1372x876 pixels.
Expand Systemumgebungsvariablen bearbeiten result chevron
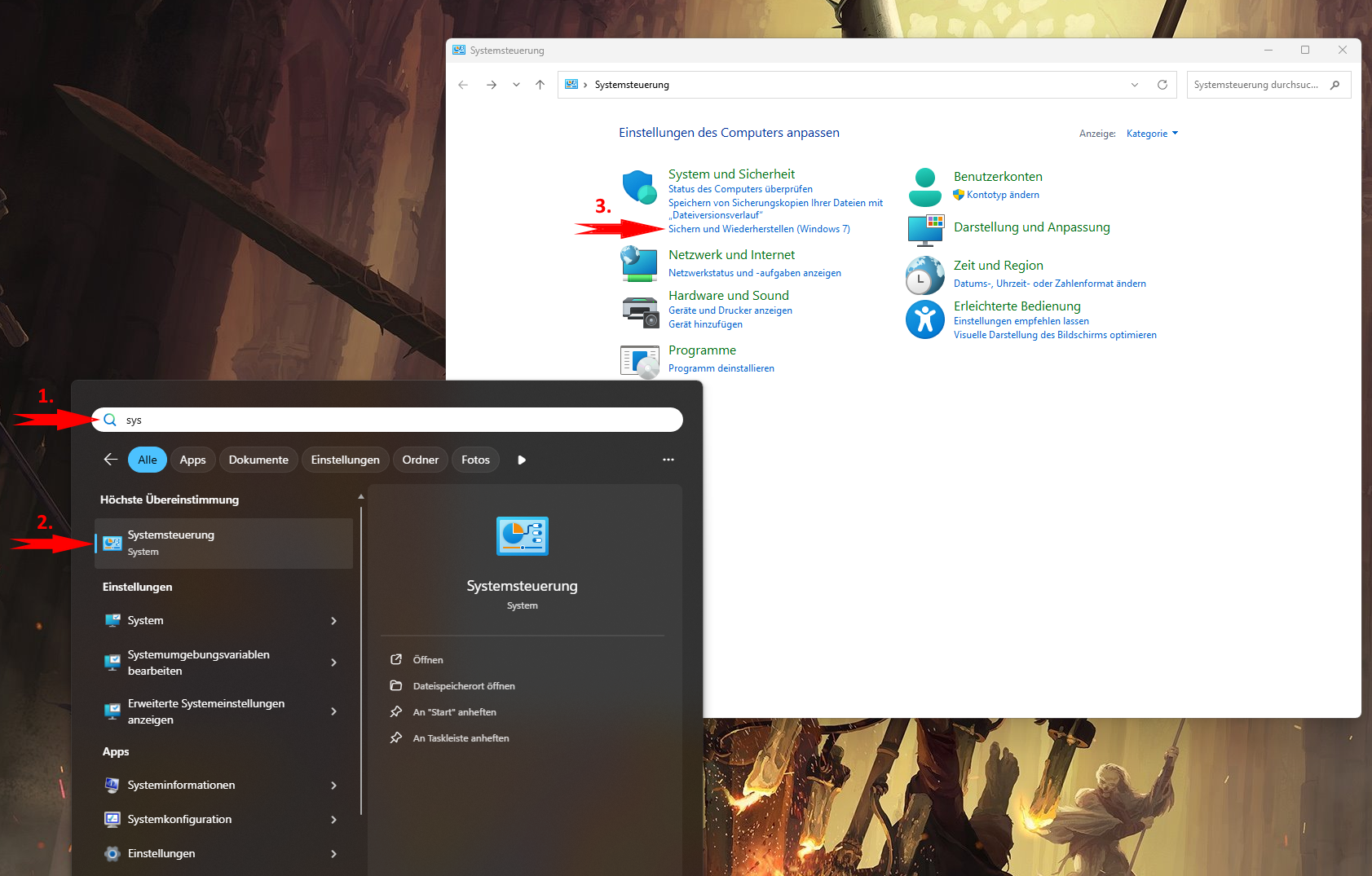(x=333, y=663)
